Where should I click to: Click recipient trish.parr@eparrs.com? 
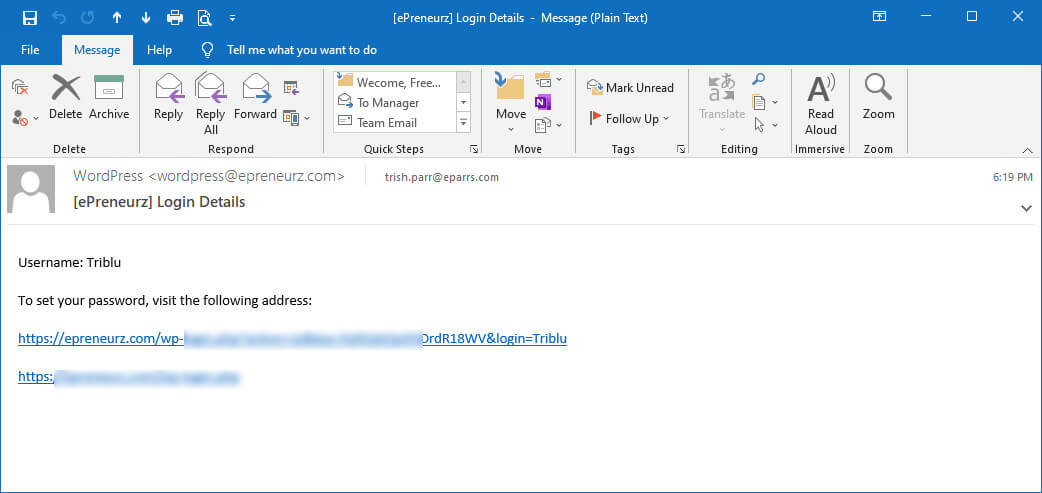point(441,177)
